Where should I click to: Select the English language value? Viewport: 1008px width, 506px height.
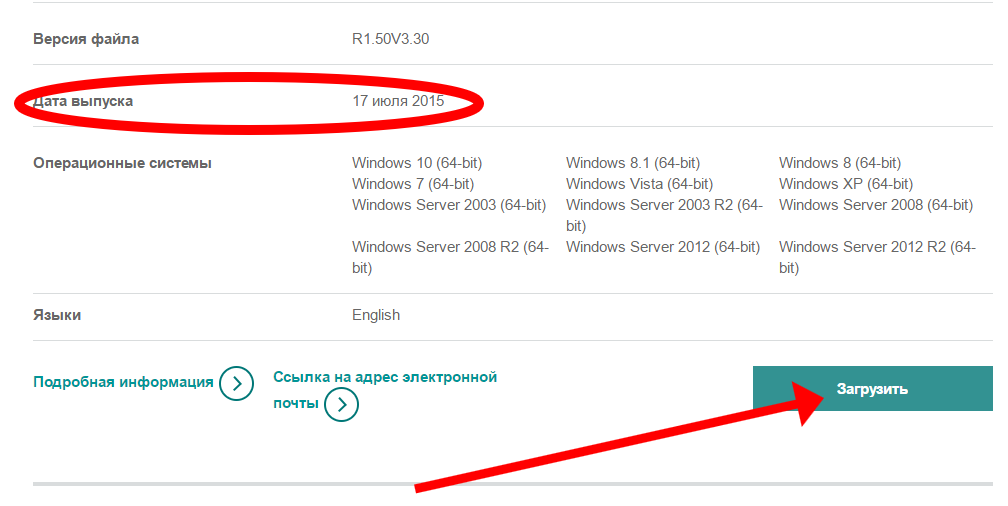[x=376, y=315]
